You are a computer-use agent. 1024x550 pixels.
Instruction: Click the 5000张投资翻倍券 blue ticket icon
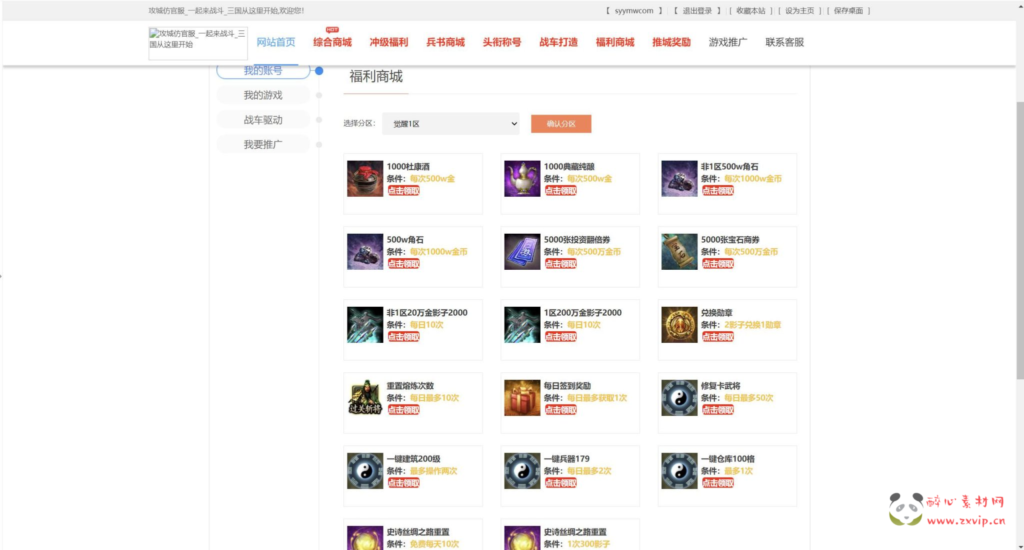click(522, 252)
